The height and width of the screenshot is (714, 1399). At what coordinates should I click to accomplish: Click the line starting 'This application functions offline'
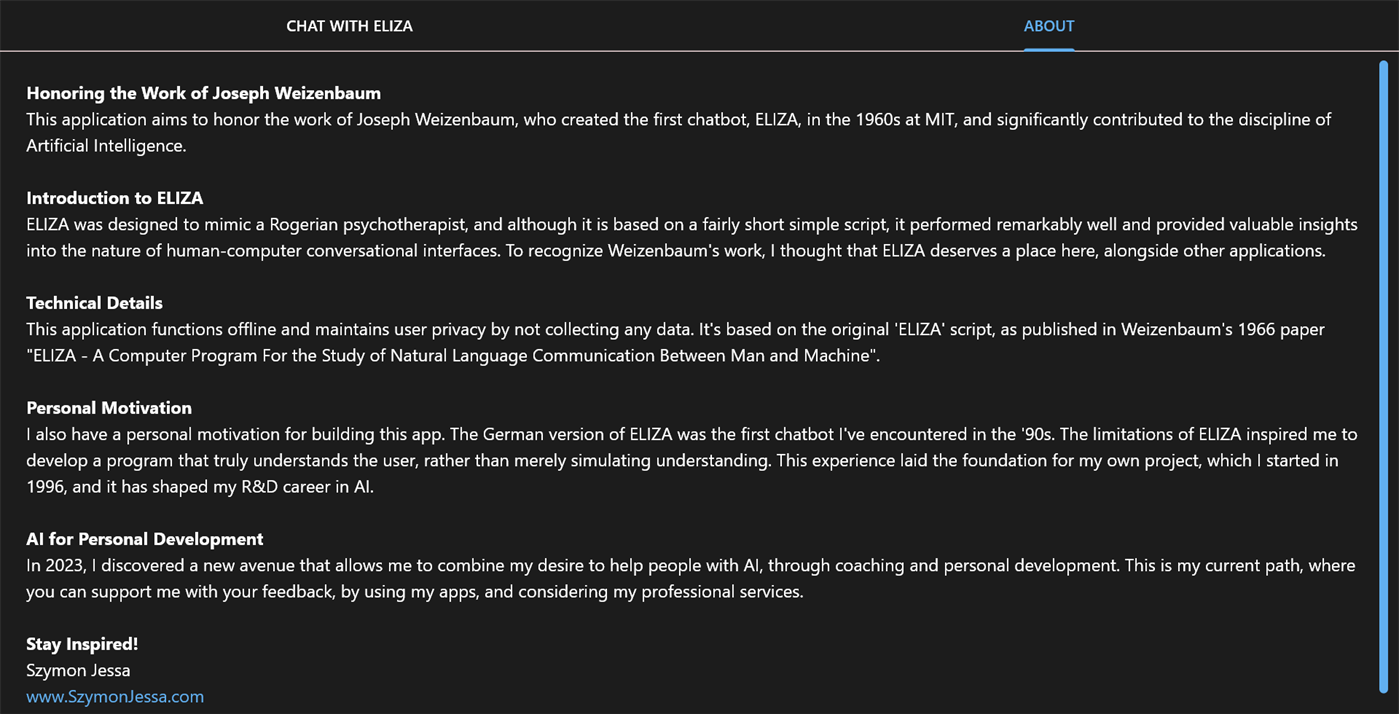[675, 329]
